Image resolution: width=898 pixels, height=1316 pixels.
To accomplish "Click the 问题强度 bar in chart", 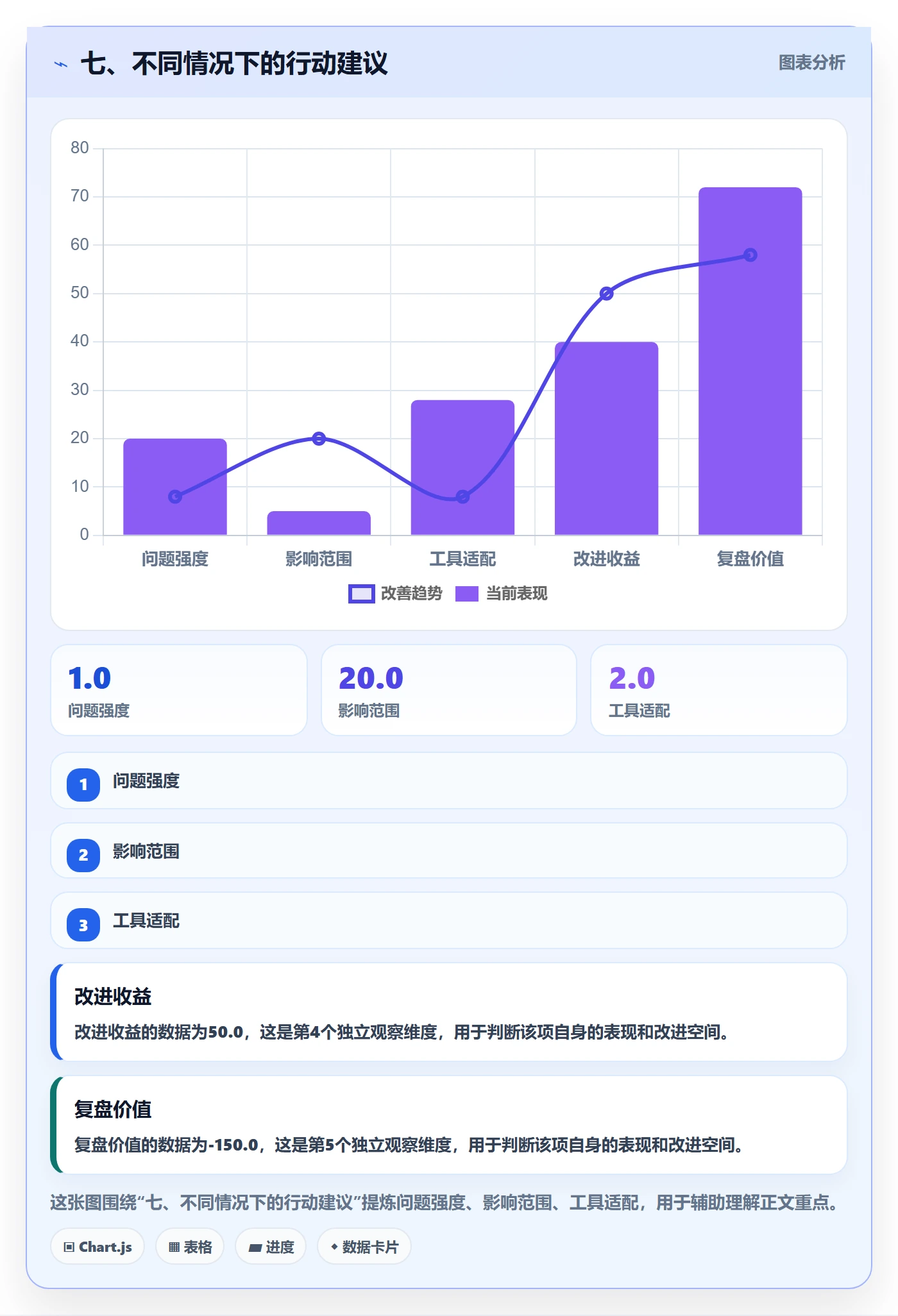I will pos(175,487).
